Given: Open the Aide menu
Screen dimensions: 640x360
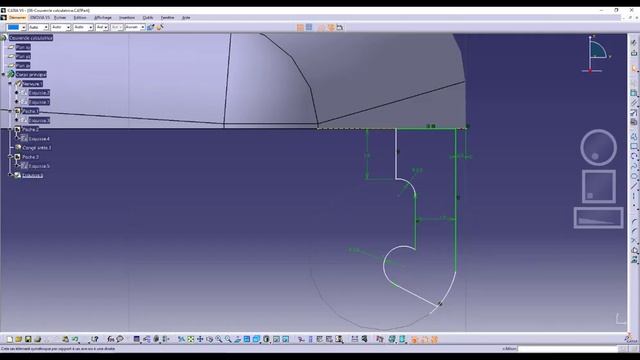Looking at the screenshot, I should tap(186, 18).
